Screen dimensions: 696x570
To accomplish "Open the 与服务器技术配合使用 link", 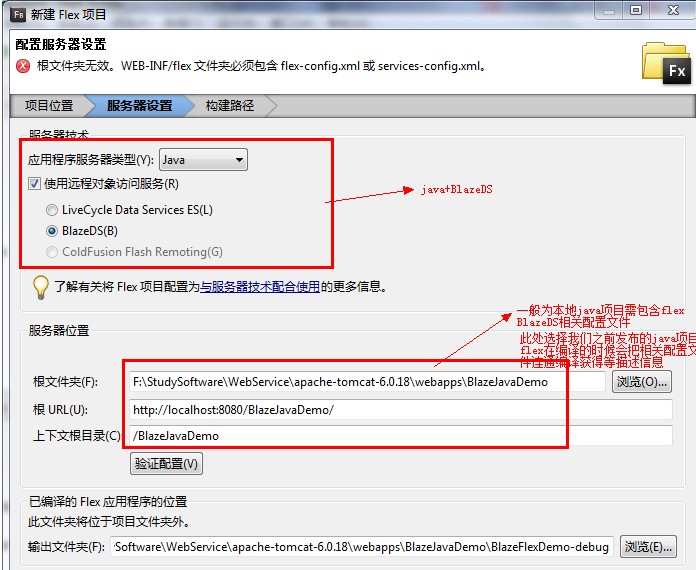I will pyautogui.click(x=260, y=287).
